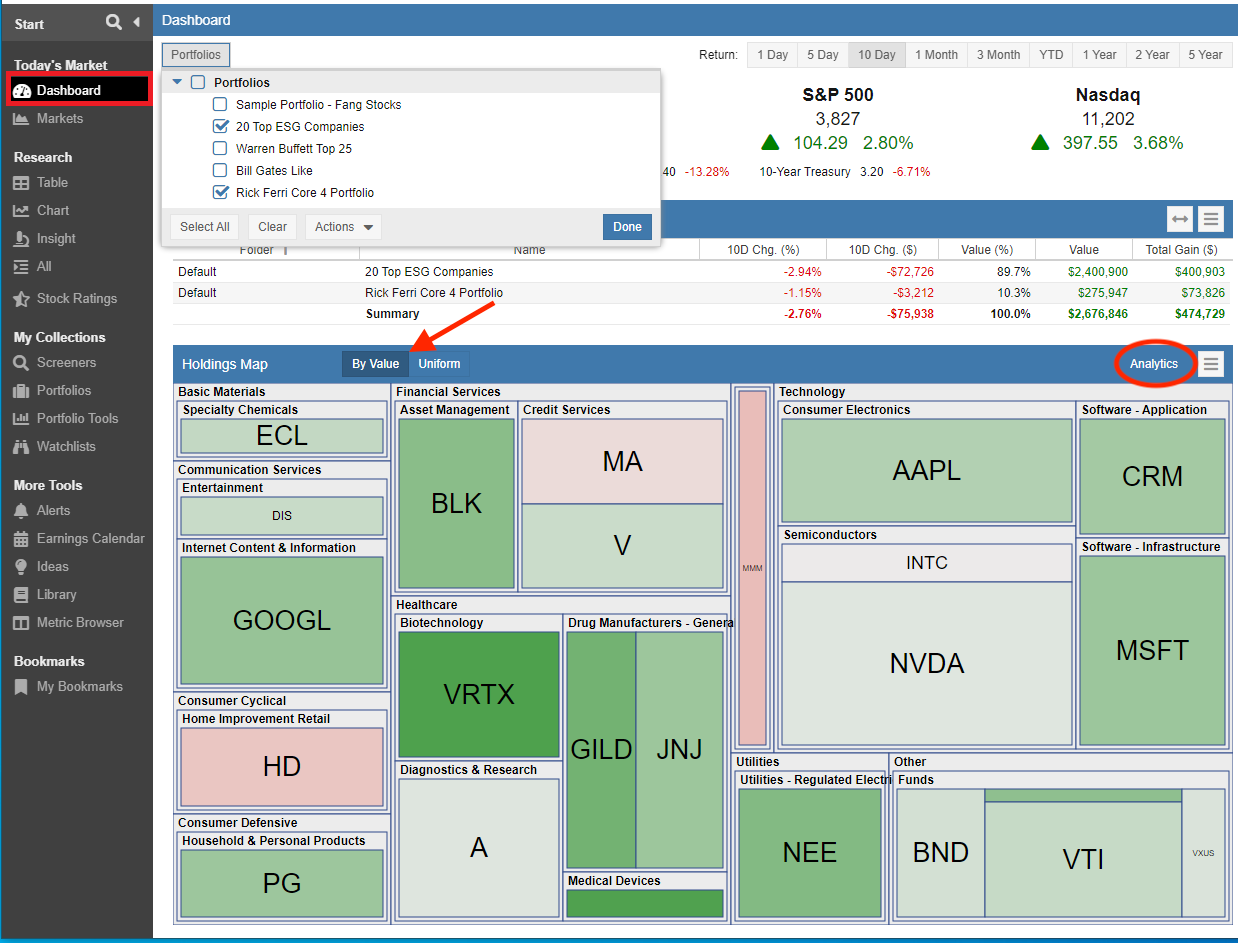
Task: Click the Value column header
Action: [x=1083, y=250]
